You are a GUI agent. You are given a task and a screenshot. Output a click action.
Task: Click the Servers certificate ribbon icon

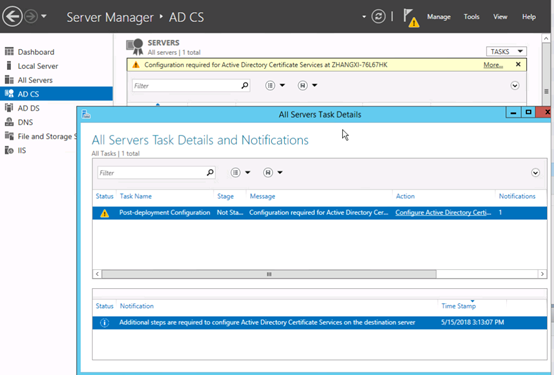pos(135,47)
